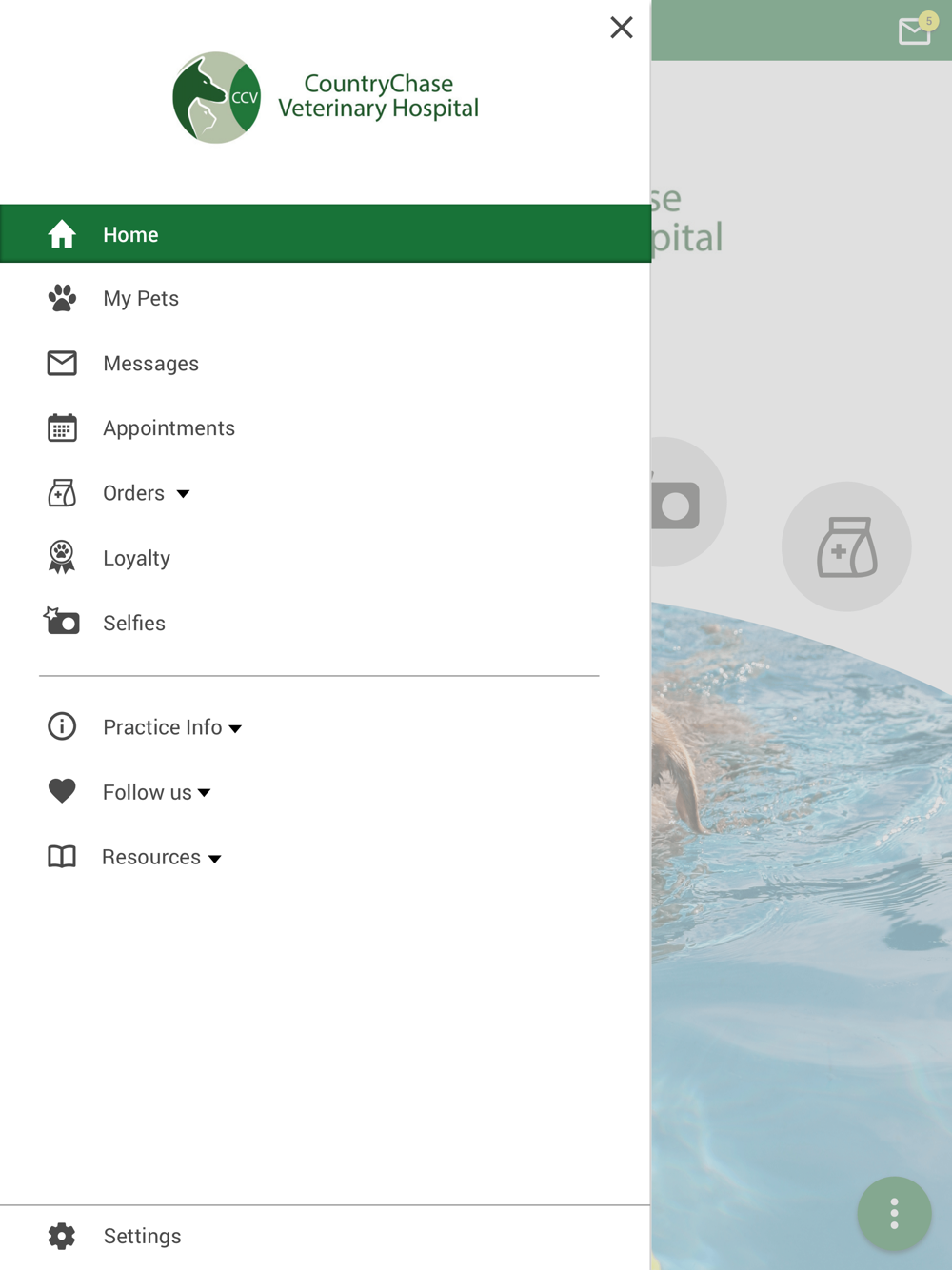The height and width of the screenshot is (1270, 952).
Task: Click the Appointments calendar icon
Action: 62,427
